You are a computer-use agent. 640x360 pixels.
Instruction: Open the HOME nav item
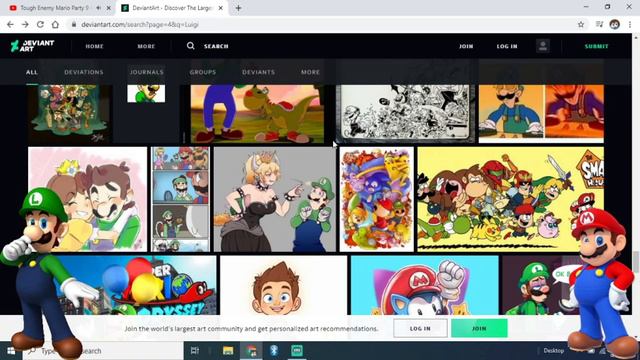(94, 46)
